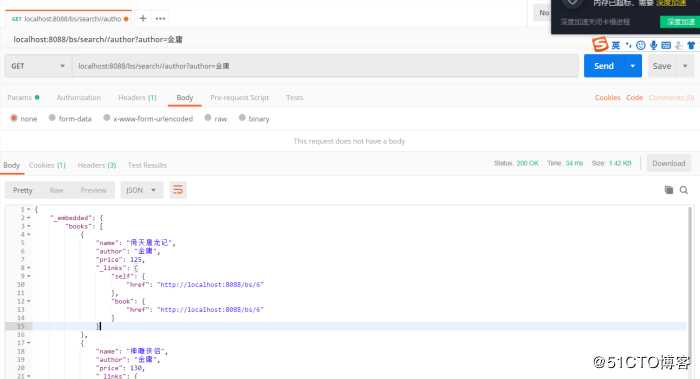This screenshot has width=700, height=379.
Task: Click the underlined text in memory popup
Action: (x=595, y=21)
